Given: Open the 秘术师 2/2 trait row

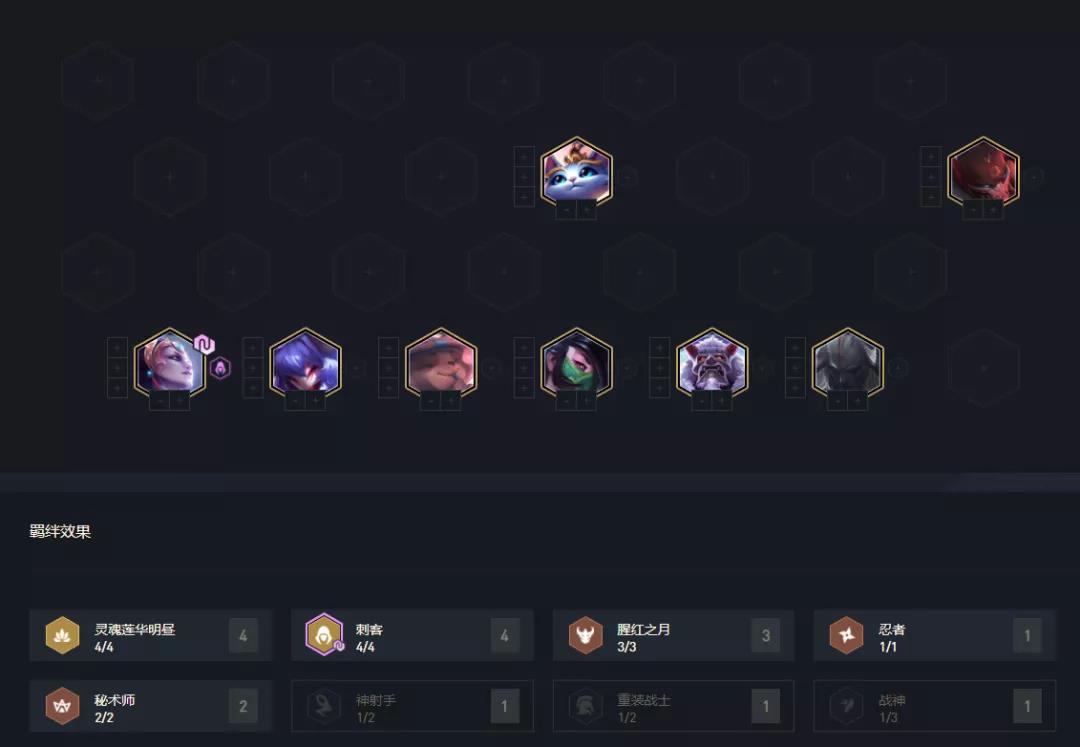Looking at the screenshot, I should tap(151, 706).
